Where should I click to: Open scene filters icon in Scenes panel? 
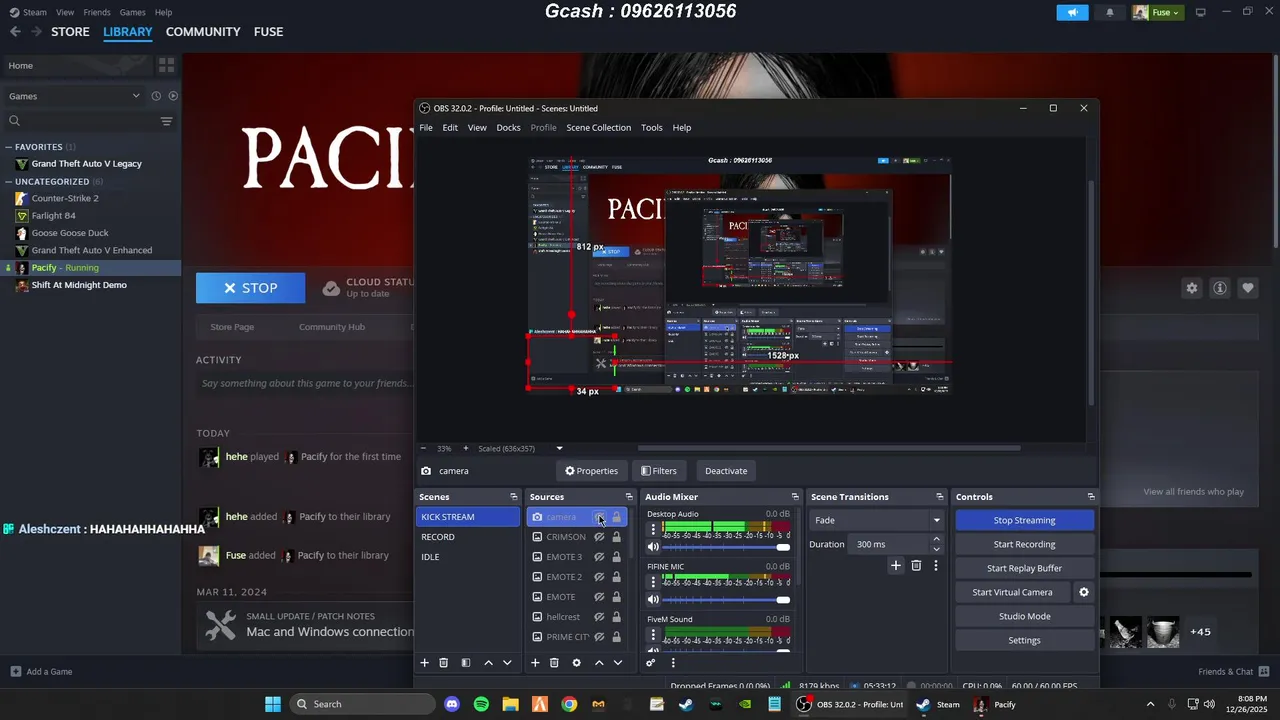(465, 663)
